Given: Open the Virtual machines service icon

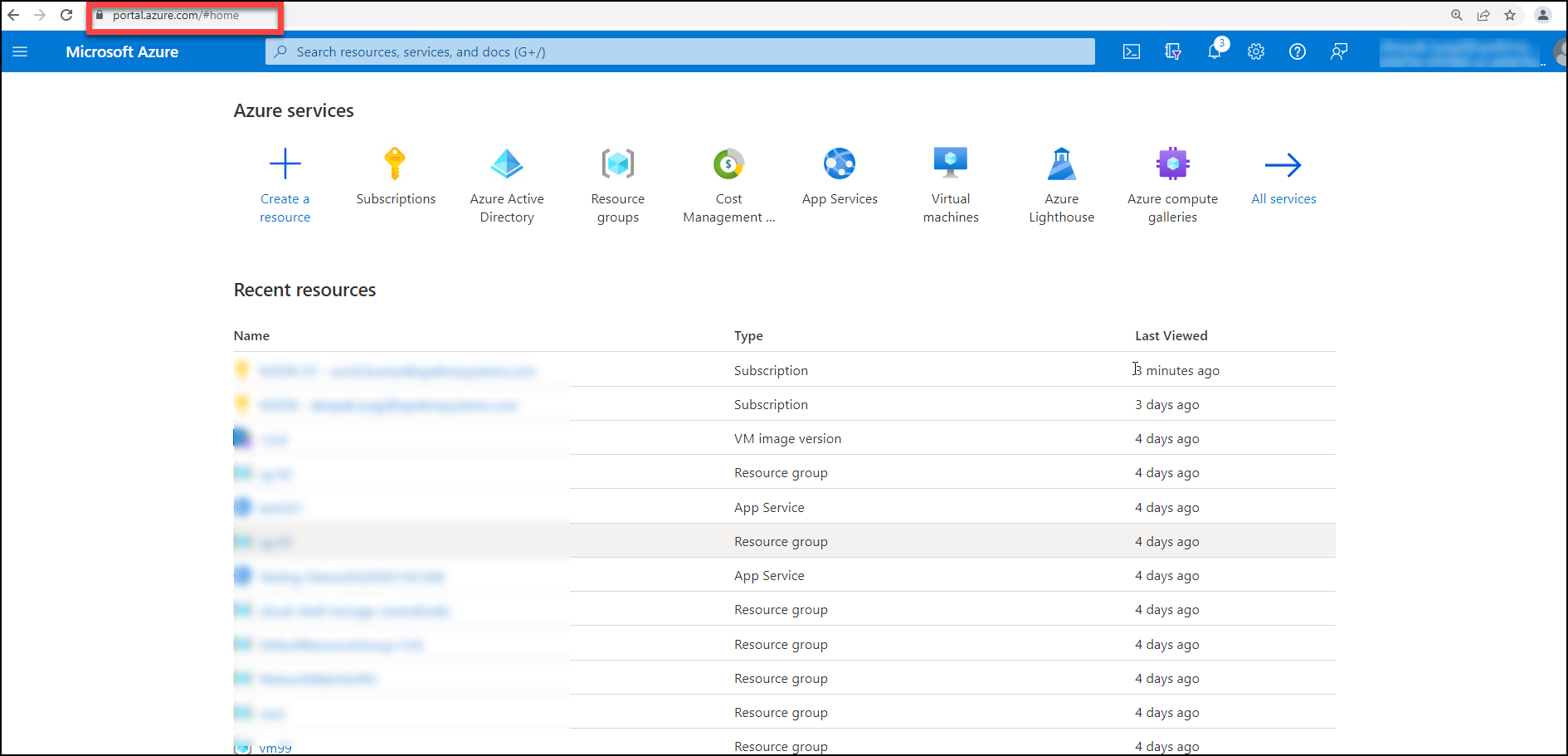Looking at the screenshot, I should (951, 163).
